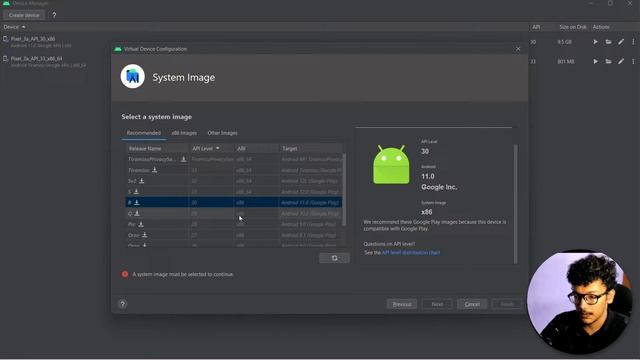The width and height of the screenshot is (640, 360).
Task: Click the ABI column header
Action: click(256, 149)
